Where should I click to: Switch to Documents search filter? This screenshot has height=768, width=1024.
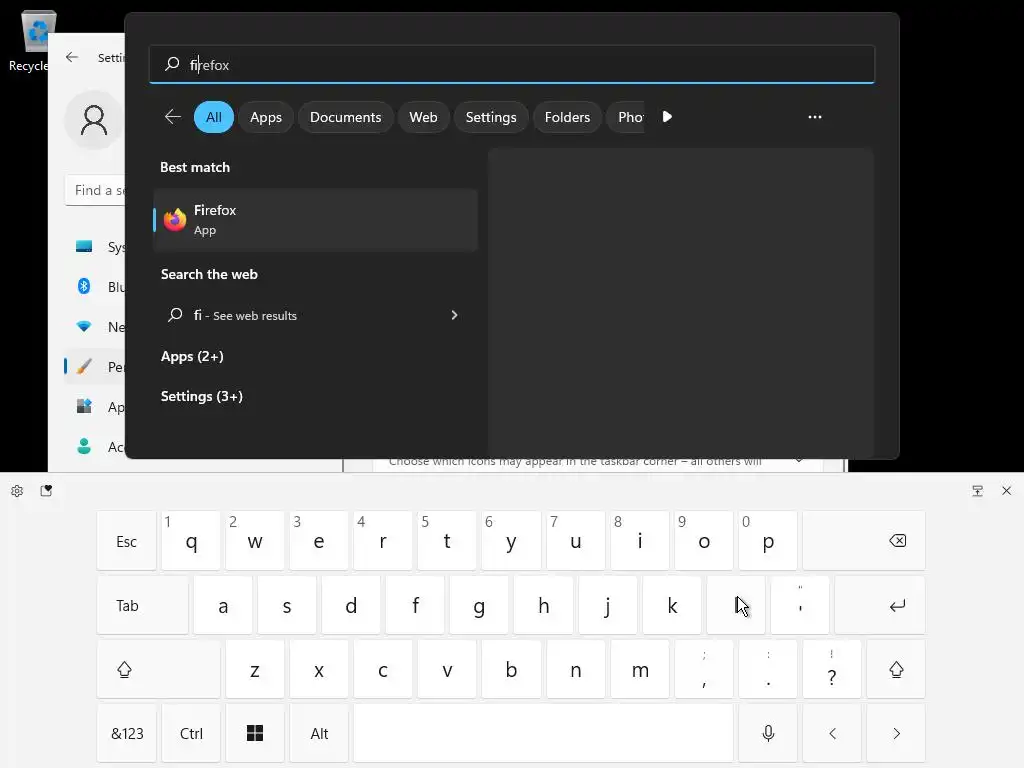coord(345,117)
